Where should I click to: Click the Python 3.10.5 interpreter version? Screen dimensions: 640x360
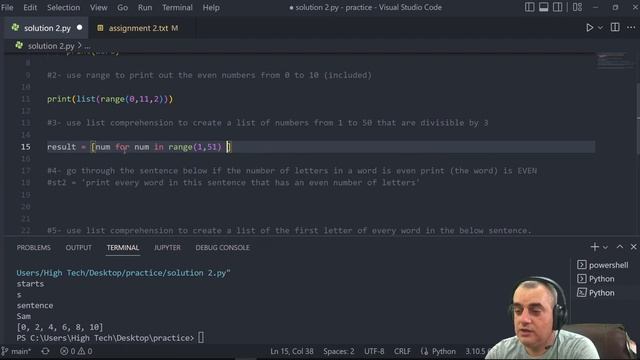click(x=476, y=351)
